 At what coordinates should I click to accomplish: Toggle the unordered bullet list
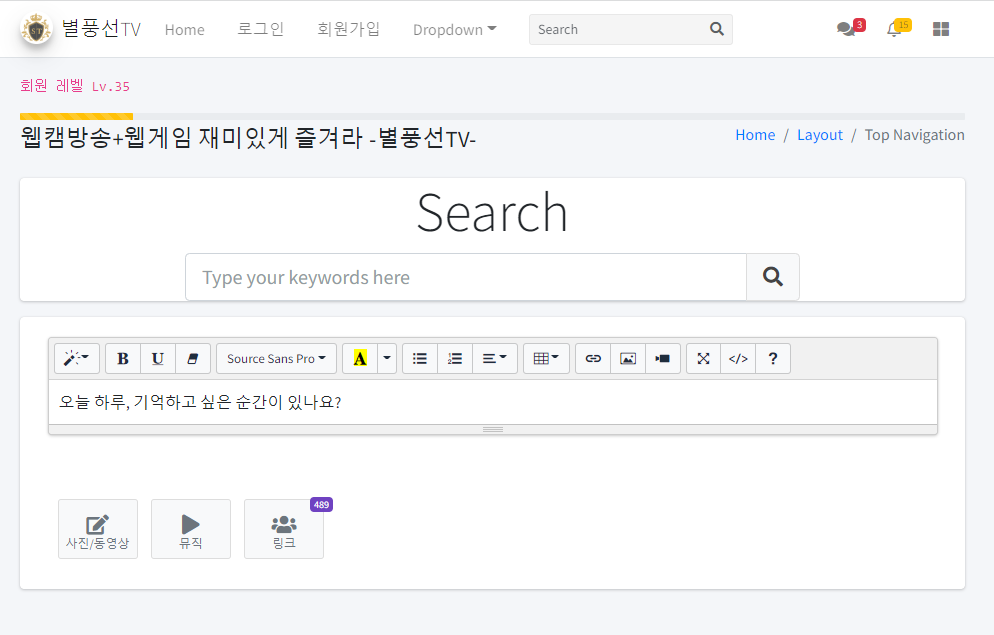pos(420,359)
